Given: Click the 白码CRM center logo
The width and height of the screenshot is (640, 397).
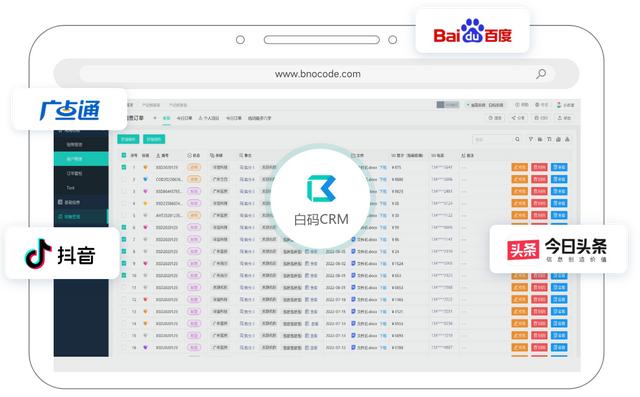Looking at the screenshot, I should 321,199.
